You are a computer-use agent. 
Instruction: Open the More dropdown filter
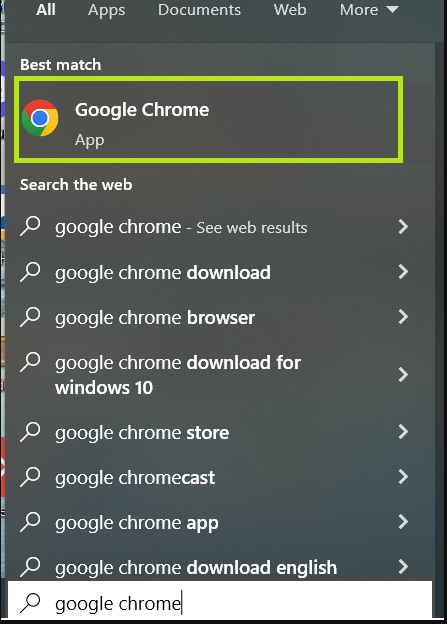[369, 10]
